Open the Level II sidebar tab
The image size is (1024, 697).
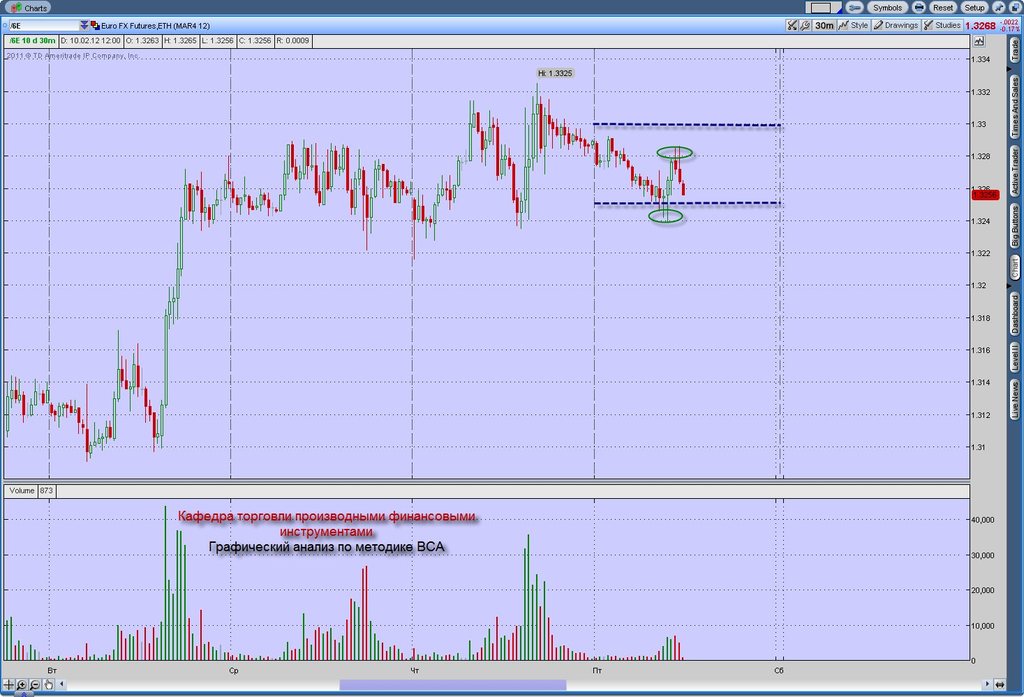point(1015,357)
